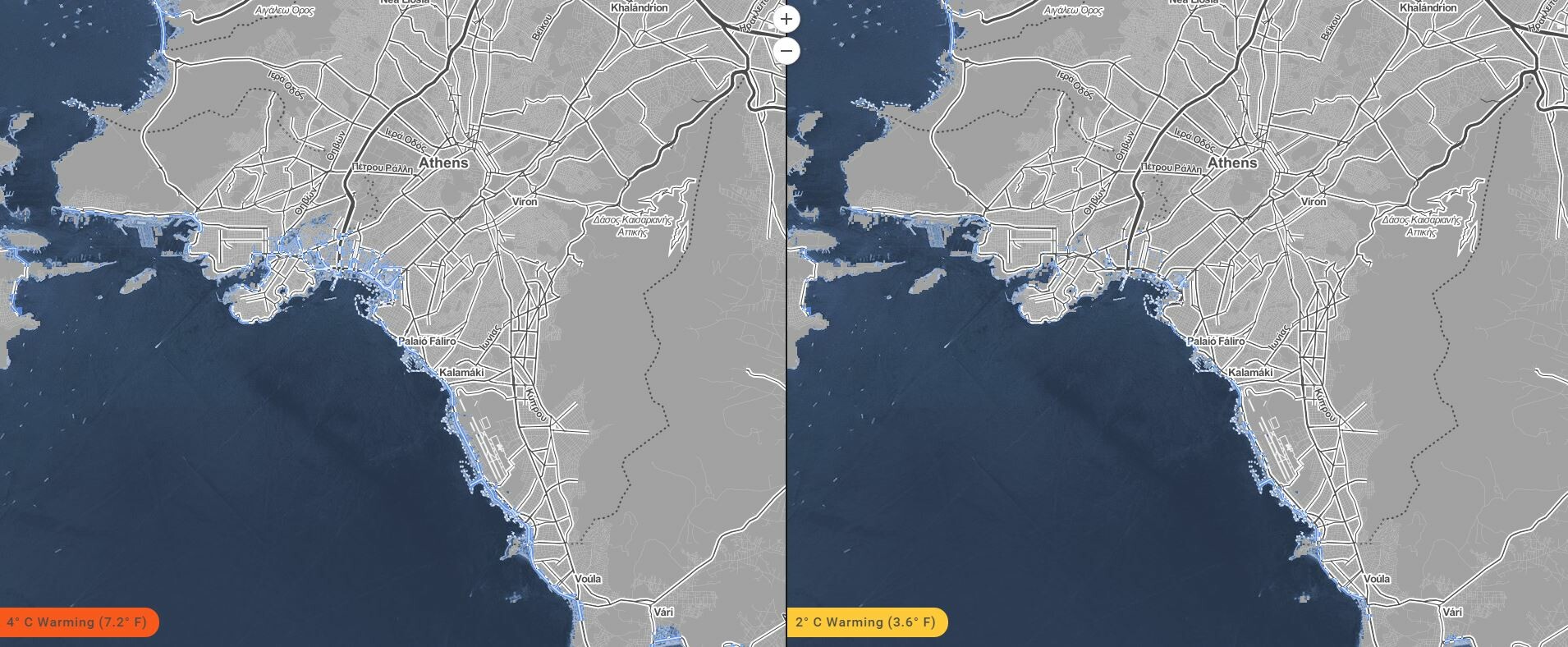Viewport: 1568px width, 647px height.
Task: Zoom in with the plus button
Action: 786,19
